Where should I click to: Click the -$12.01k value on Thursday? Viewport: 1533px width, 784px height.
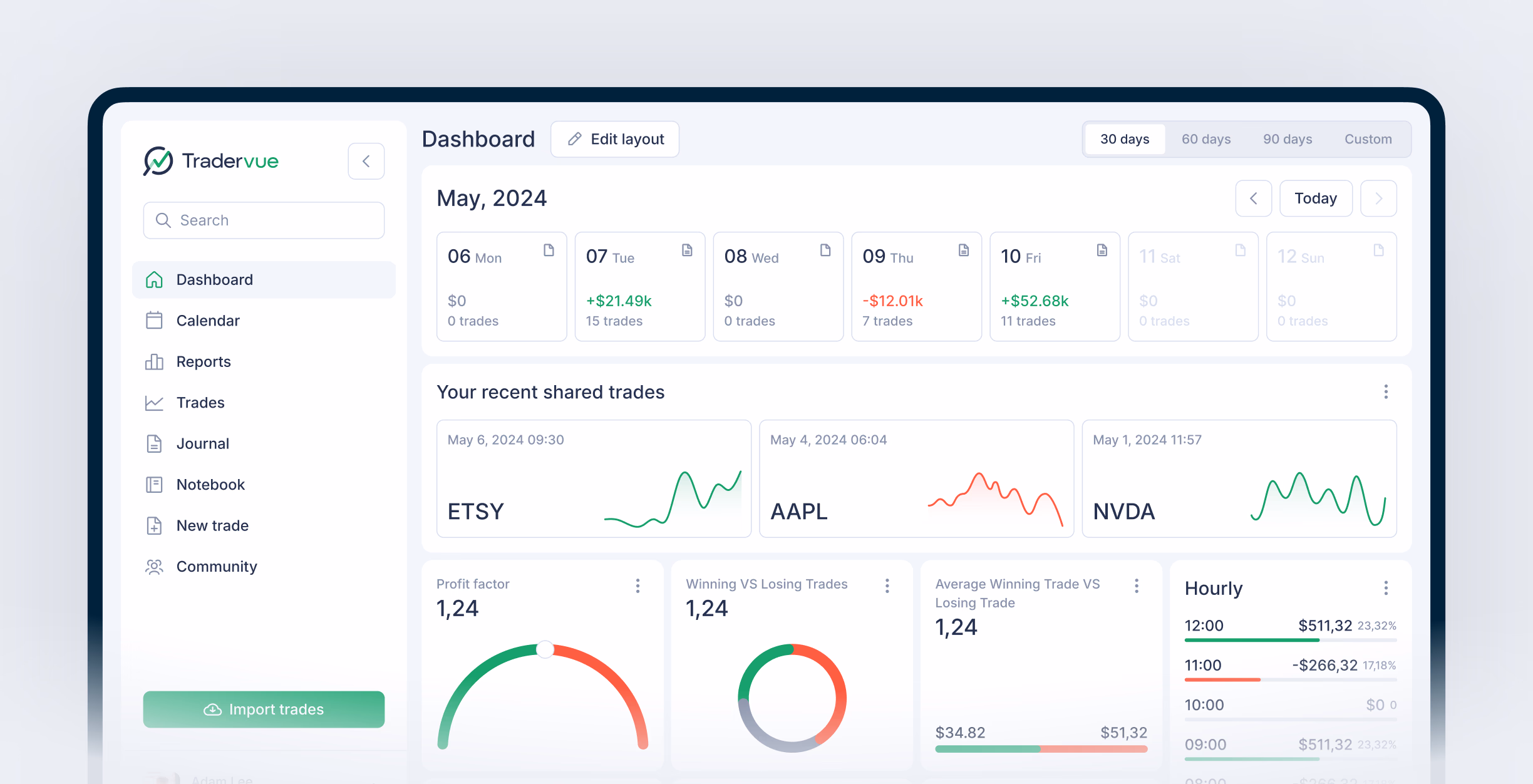893,301
